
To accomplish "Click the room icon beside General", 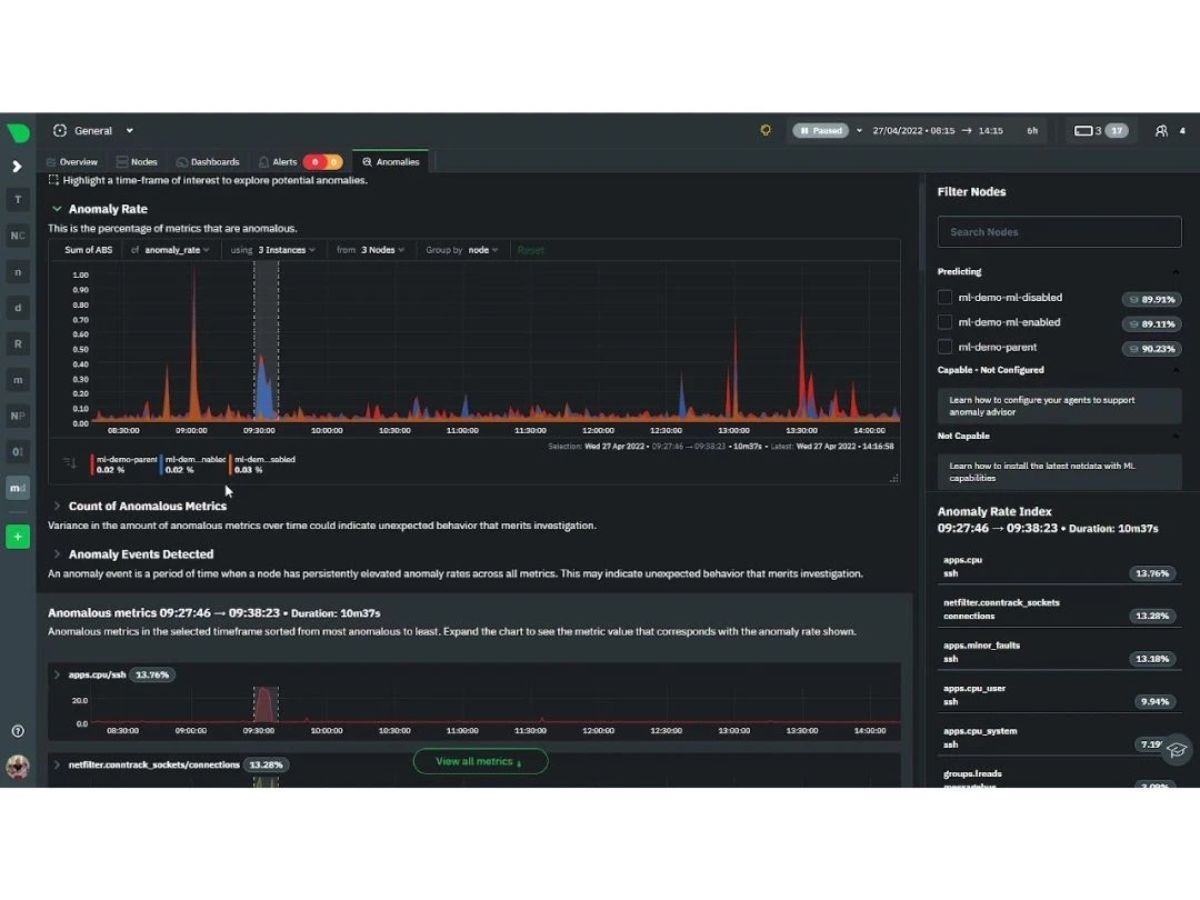I will point(60,131).
